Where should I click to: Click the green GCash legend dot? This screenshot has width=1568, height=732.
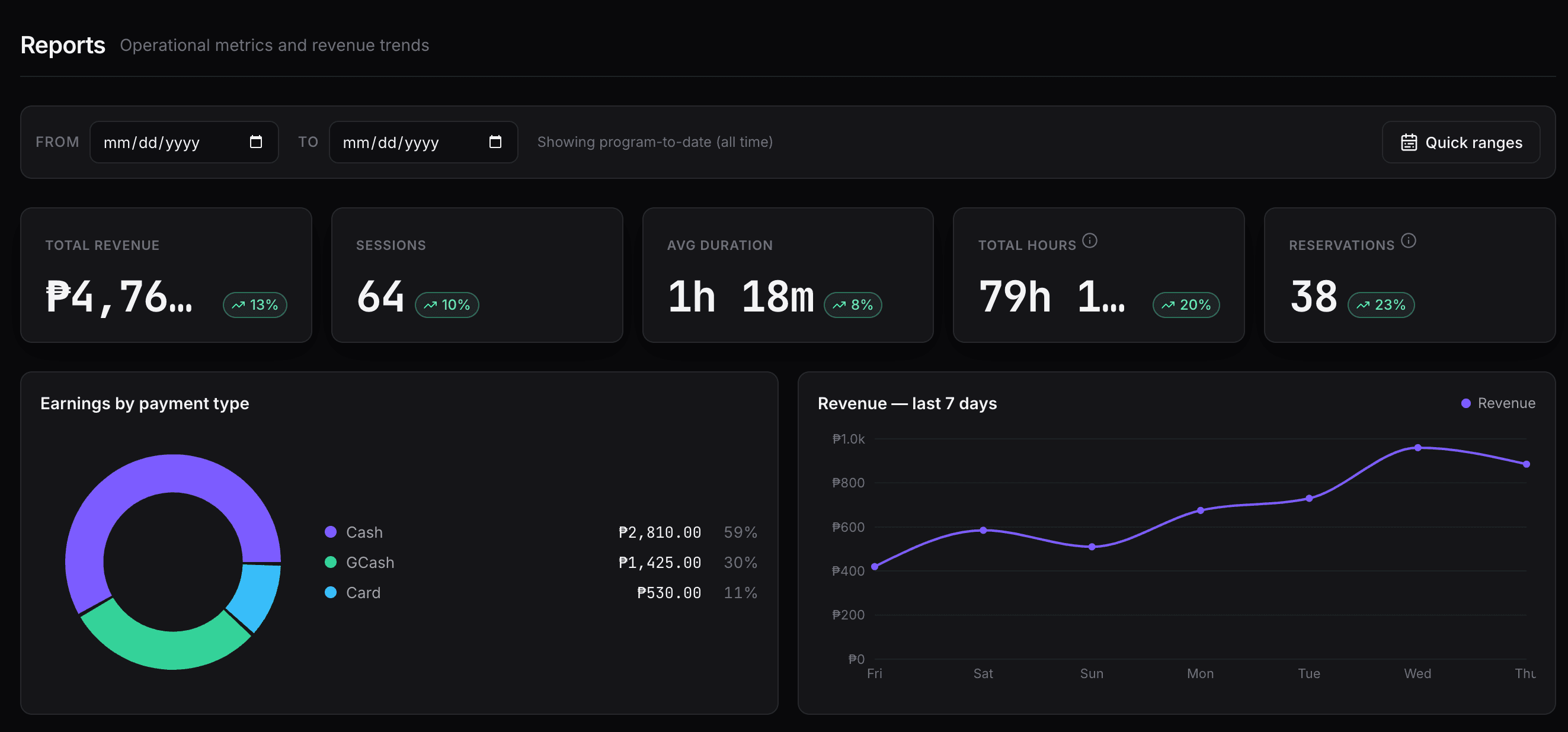click(x=331, y=562)
